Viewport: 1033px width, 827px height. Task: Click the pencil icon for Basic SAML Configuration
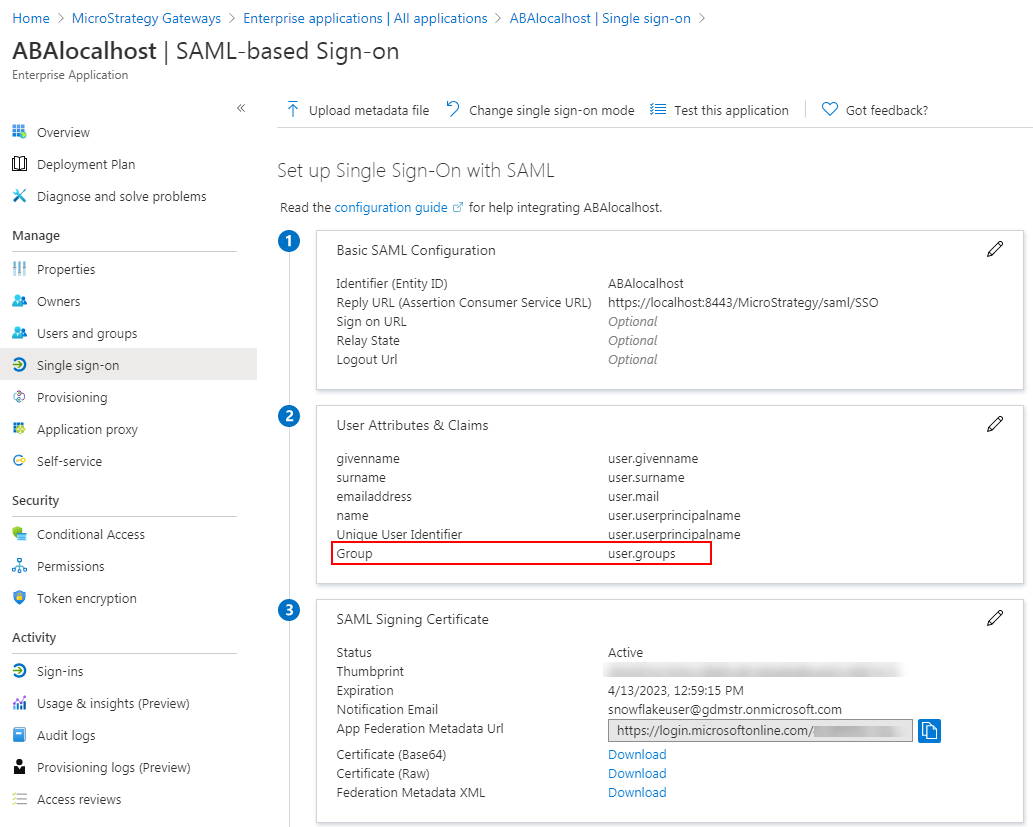[x=994, y=250]
